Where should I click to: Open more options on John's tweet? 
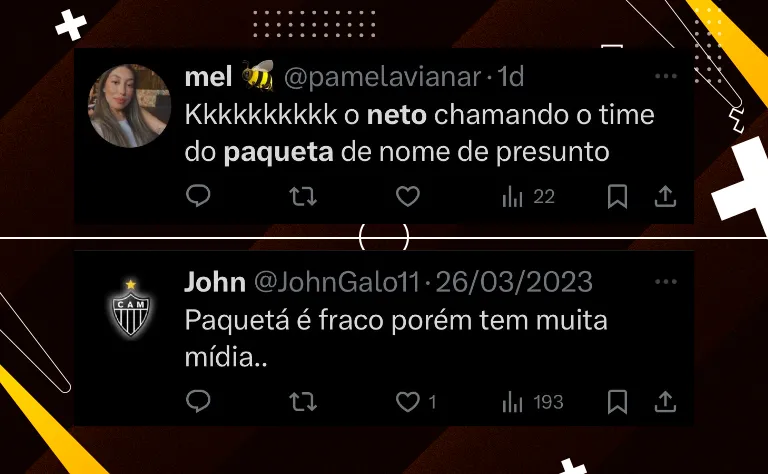point(666,282)
